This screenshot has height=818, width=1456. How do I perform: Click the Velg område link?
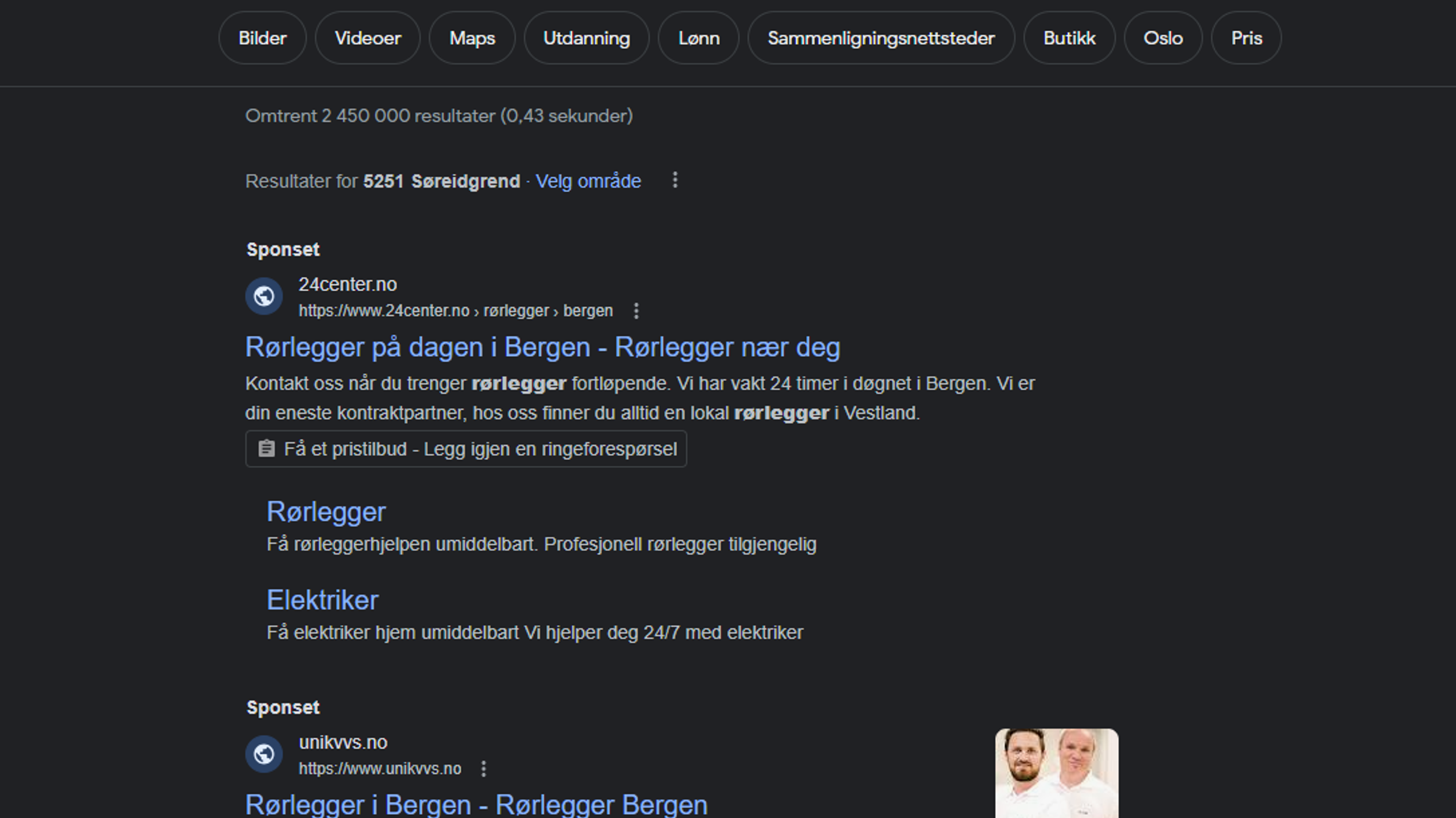coord(588,181)
